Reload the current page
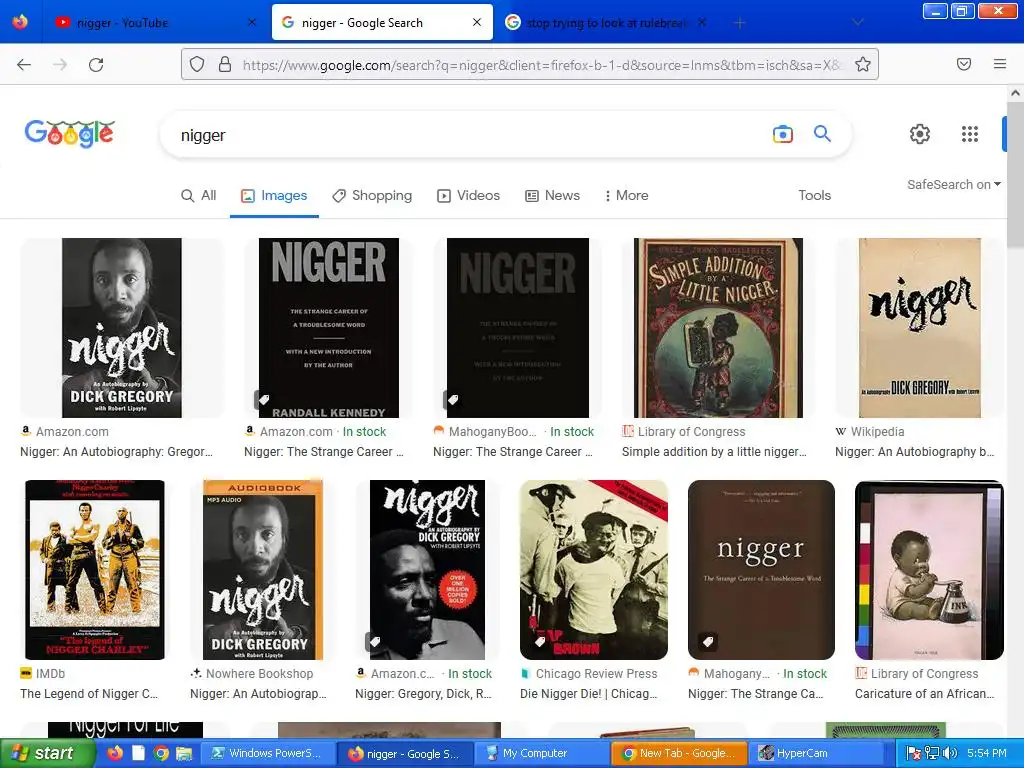The height and width of the screenshot is (768, 1024). click(96, 64)
